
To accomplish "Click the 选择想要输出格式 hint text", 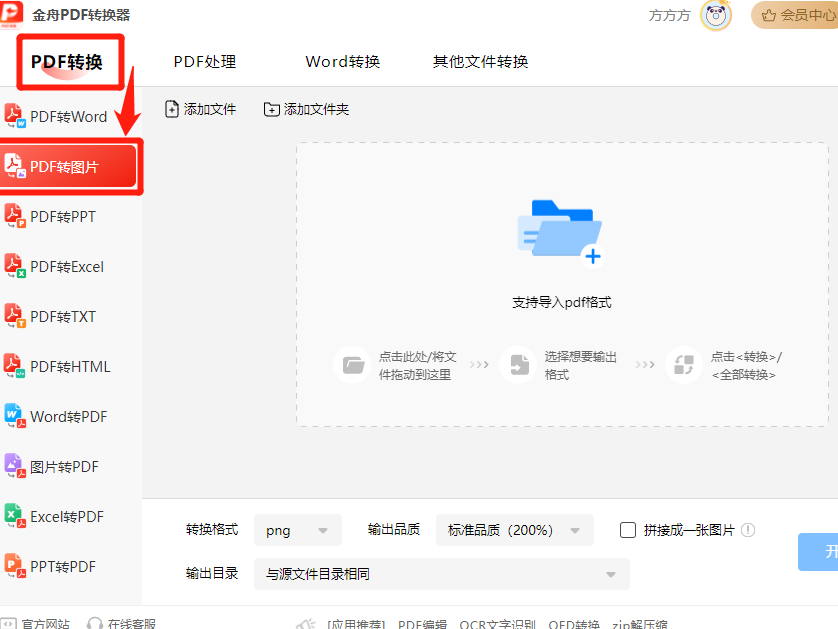I will (581, 366).
